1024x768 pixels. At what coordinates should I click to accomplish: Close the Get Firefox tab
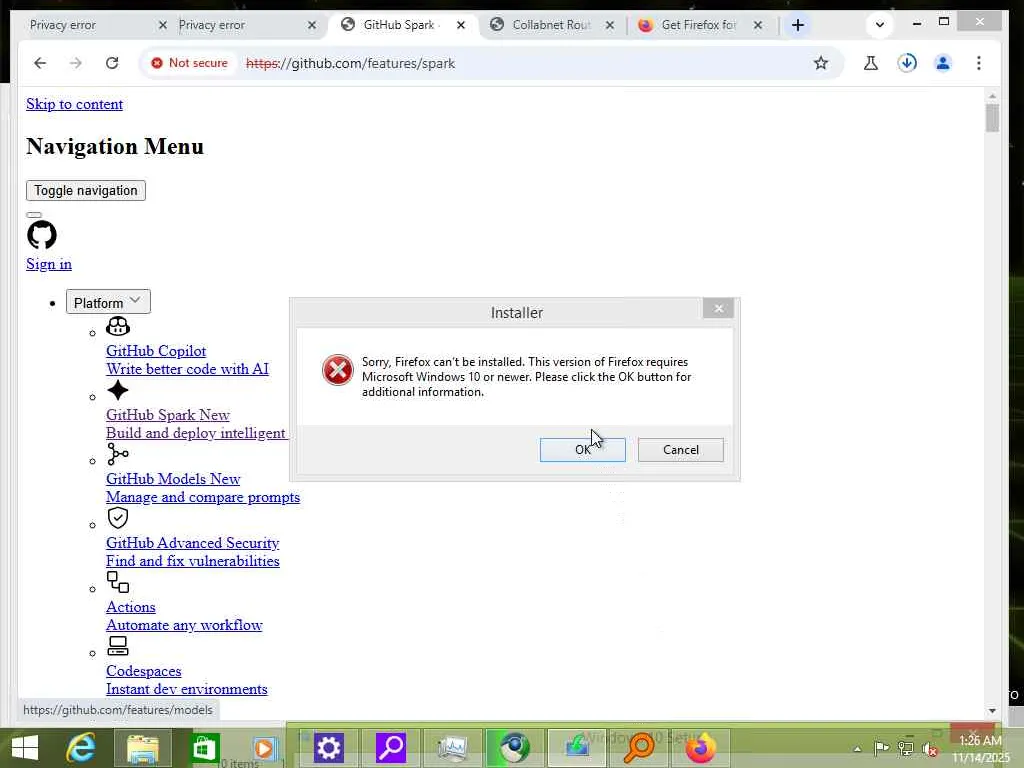click(758, 25)
